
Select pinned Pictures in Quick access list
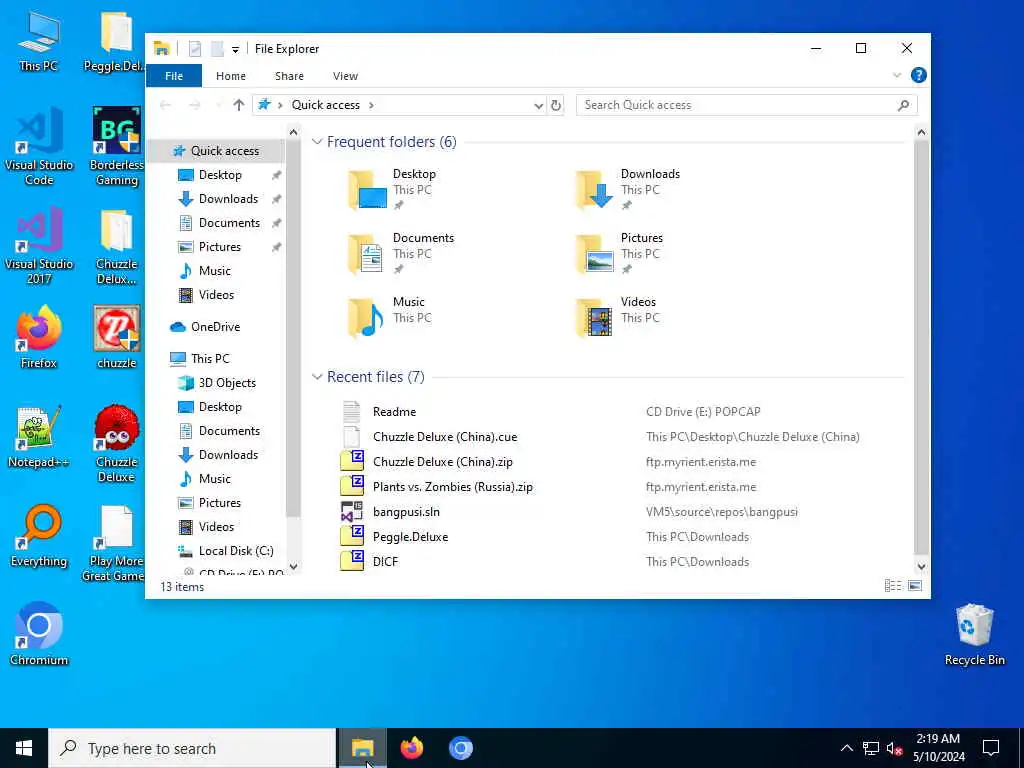click(x=220, y=247)
